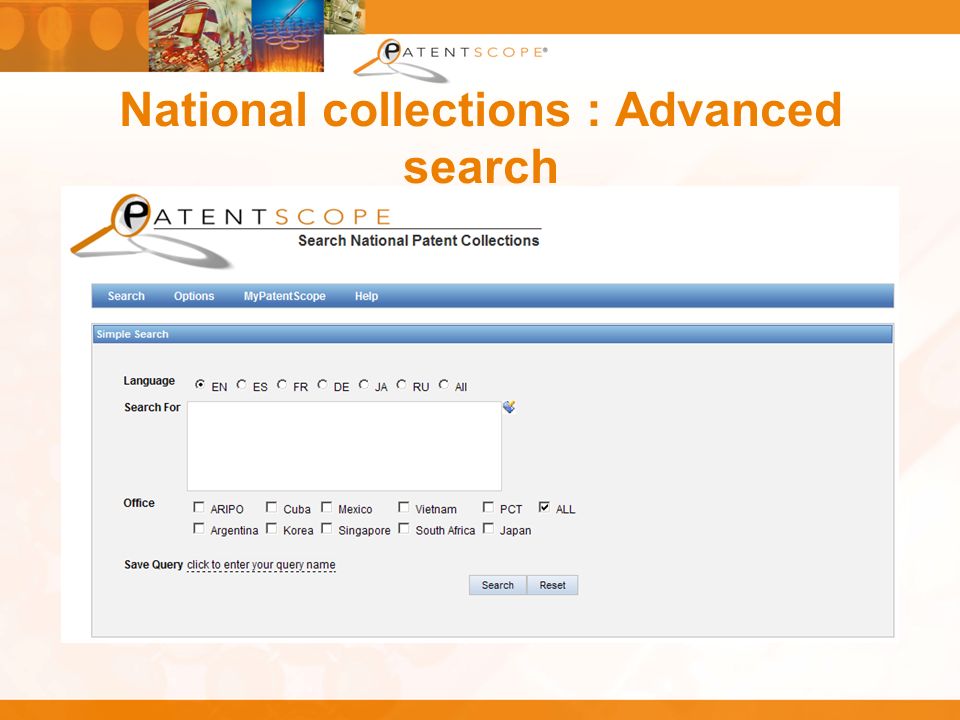Click the Reset button
960x720 pixels.
point(552,585)
